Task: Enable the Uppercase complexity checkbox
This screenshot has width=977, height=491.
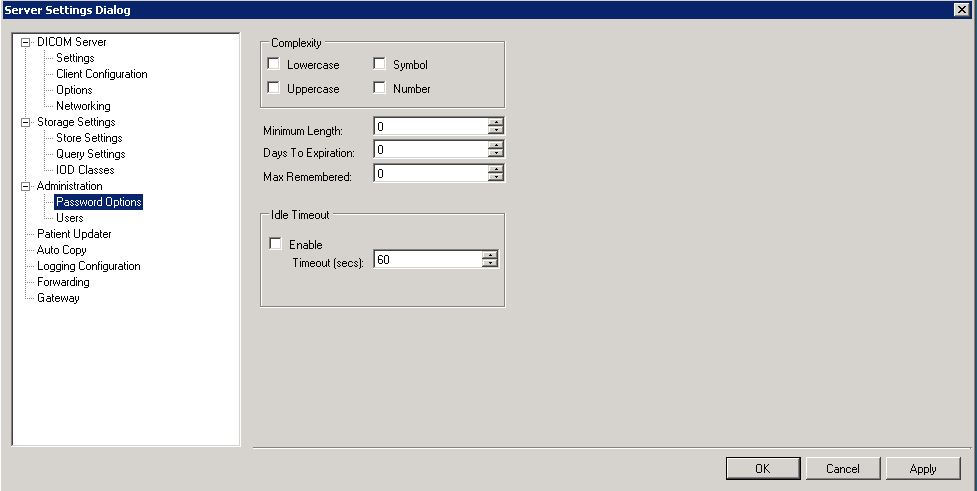Action: 274,88
